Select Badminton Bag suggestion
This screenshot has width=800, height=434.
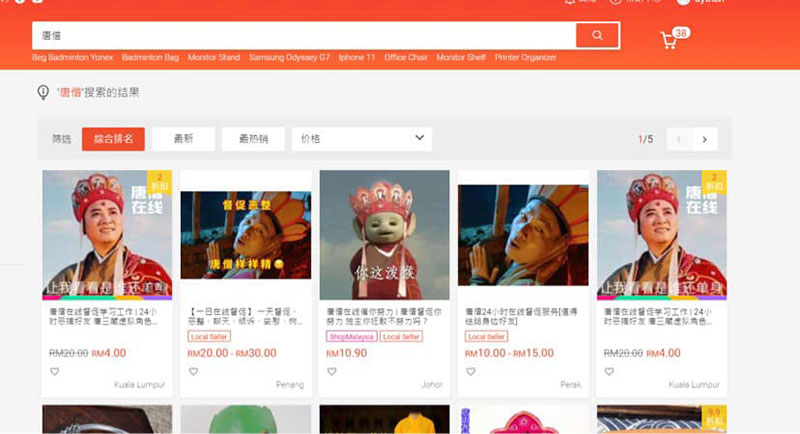point(150,57)
